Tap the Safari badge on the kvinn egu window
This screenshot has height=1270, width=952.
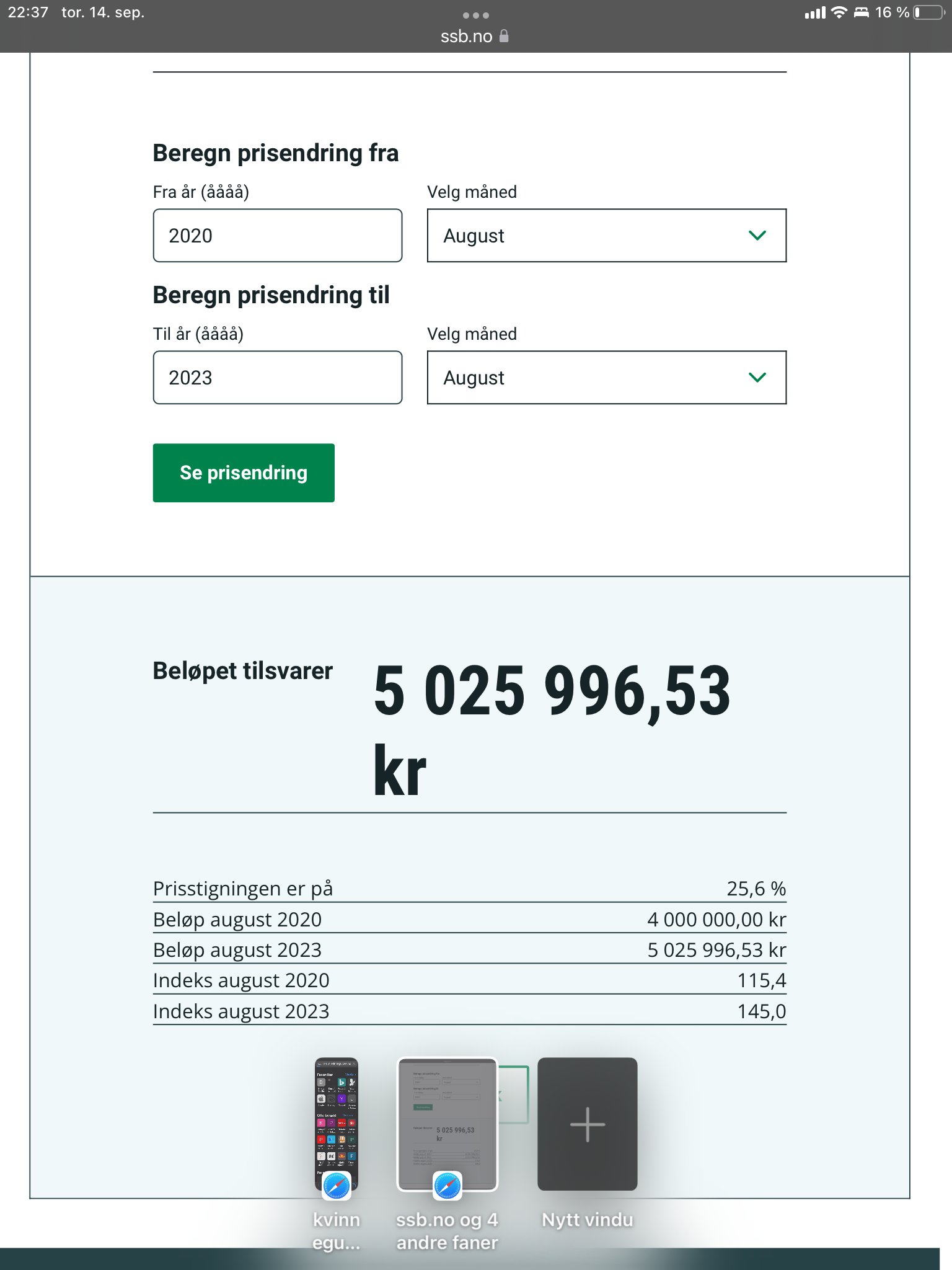[337, 1186]
